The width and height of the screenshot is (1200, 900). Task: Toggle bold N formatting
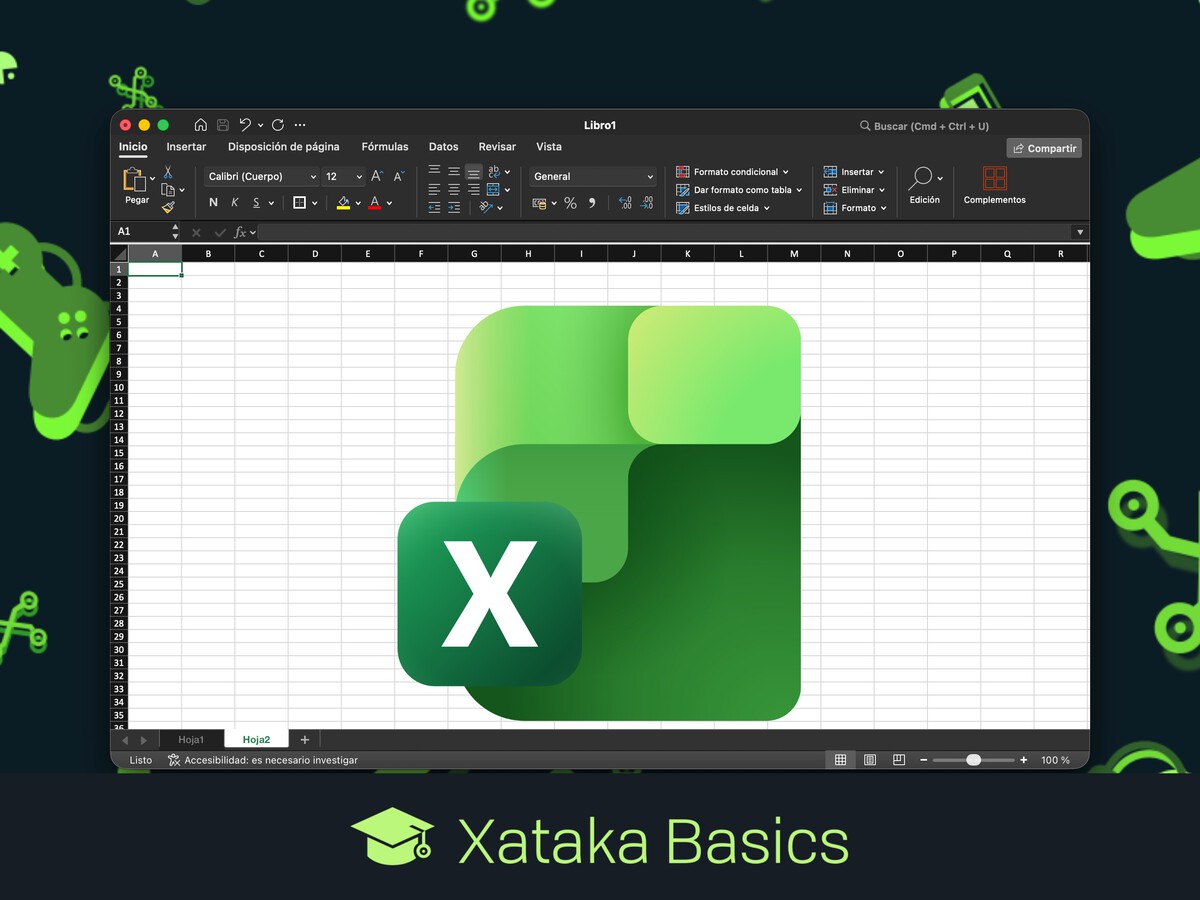pyautogui.click(x=213, y=203)
